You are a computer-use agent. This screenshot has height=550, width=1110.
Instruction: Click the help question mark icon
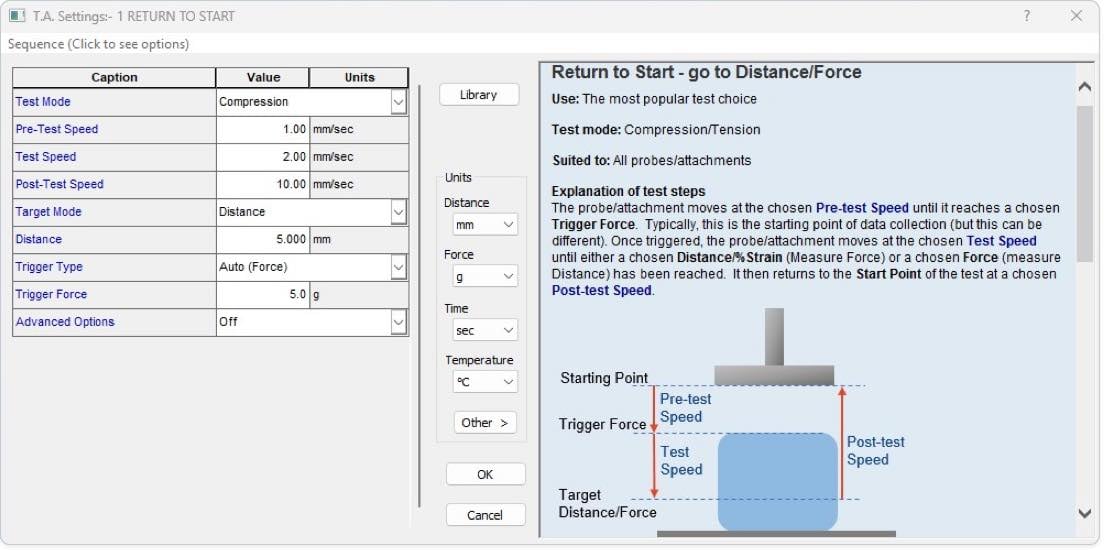coord(1027,16)
